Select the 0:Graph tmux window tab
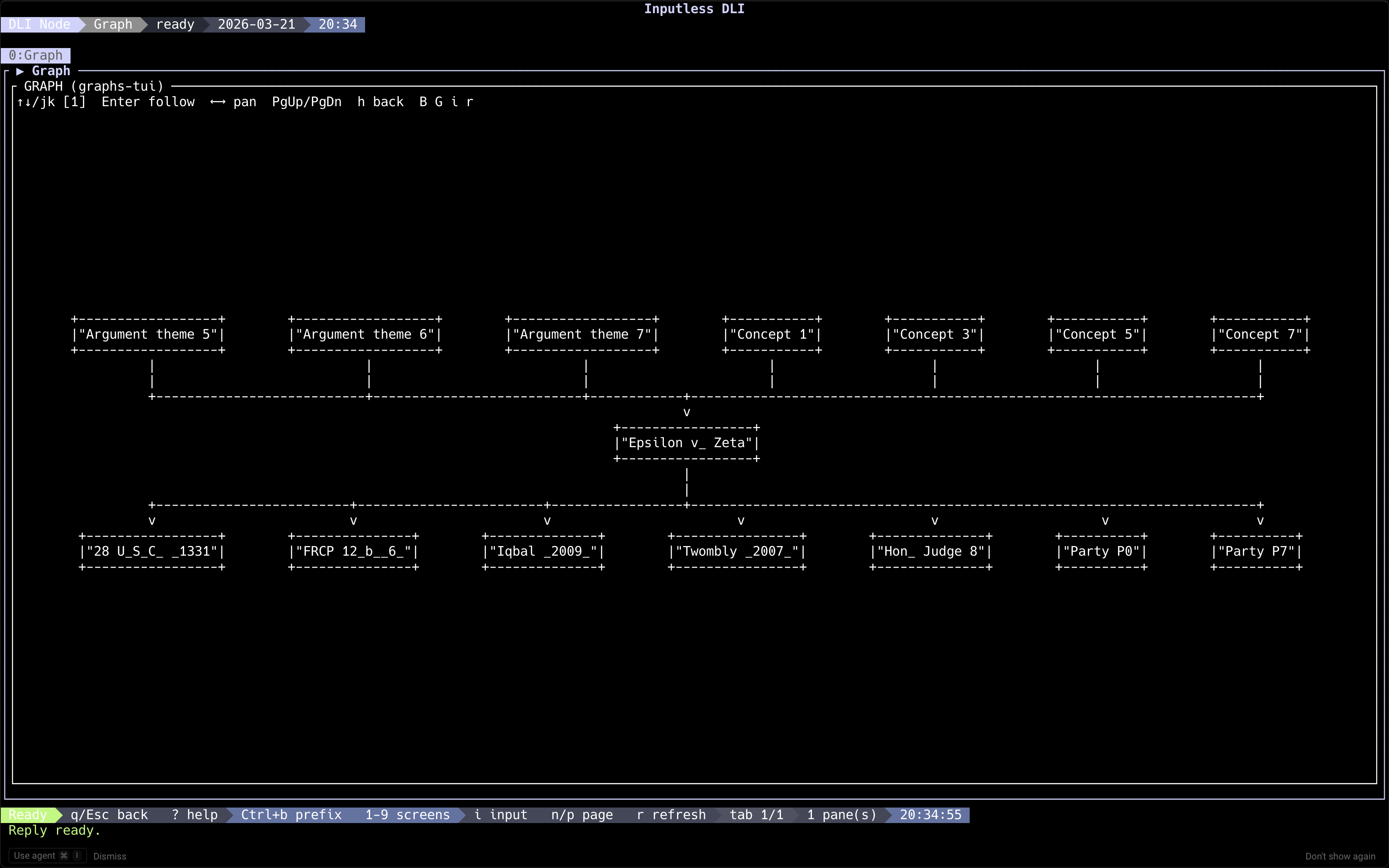 point(36,55)
